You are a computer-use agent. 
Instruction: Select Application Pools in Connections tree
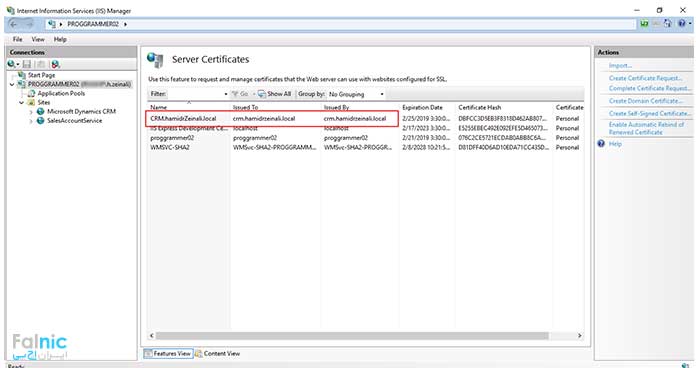tap(61, 93)
